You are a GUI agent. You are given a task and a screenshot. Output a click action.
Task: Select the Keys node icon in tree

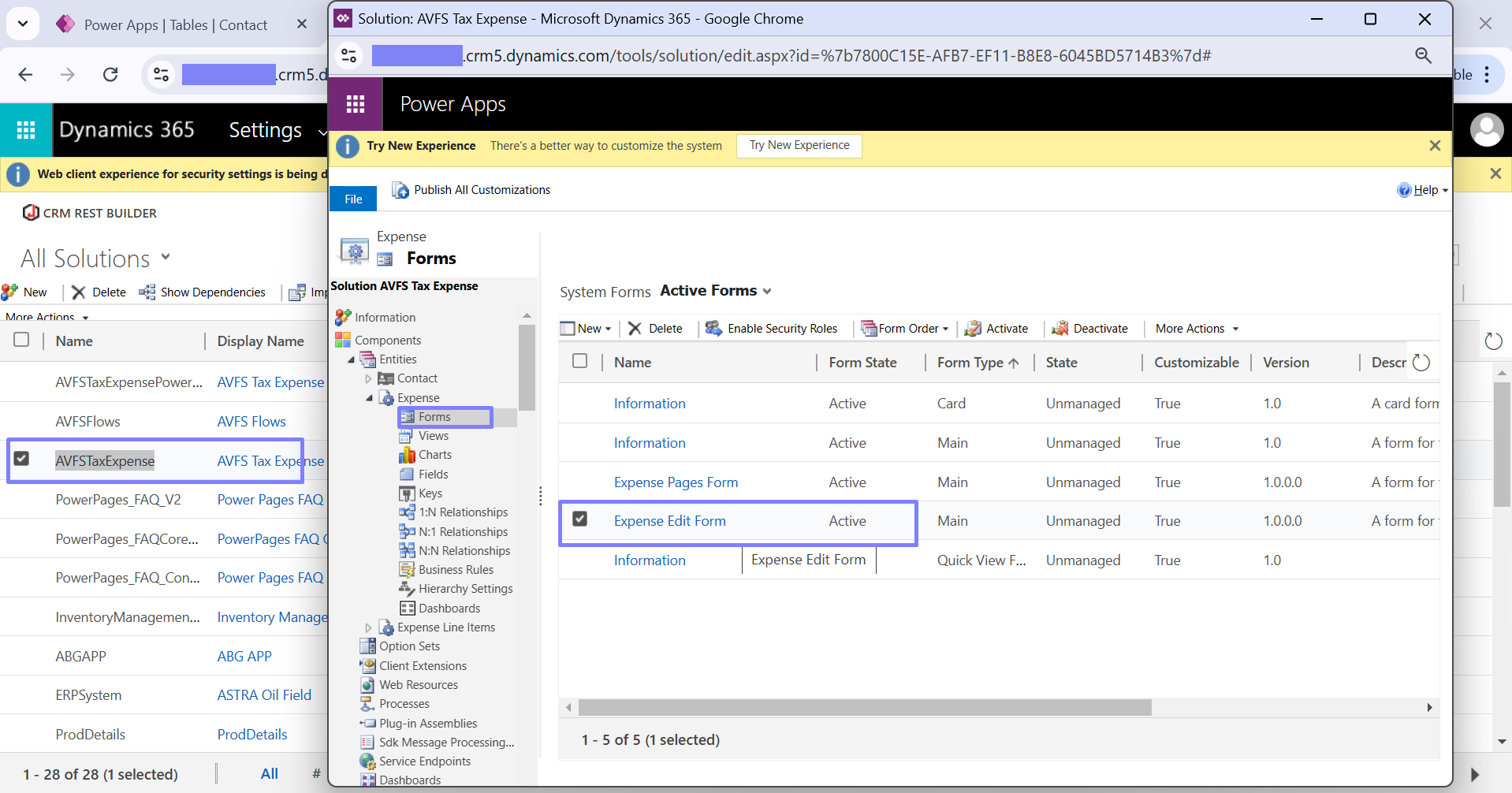pyautogui.click(x=407, y=493)
